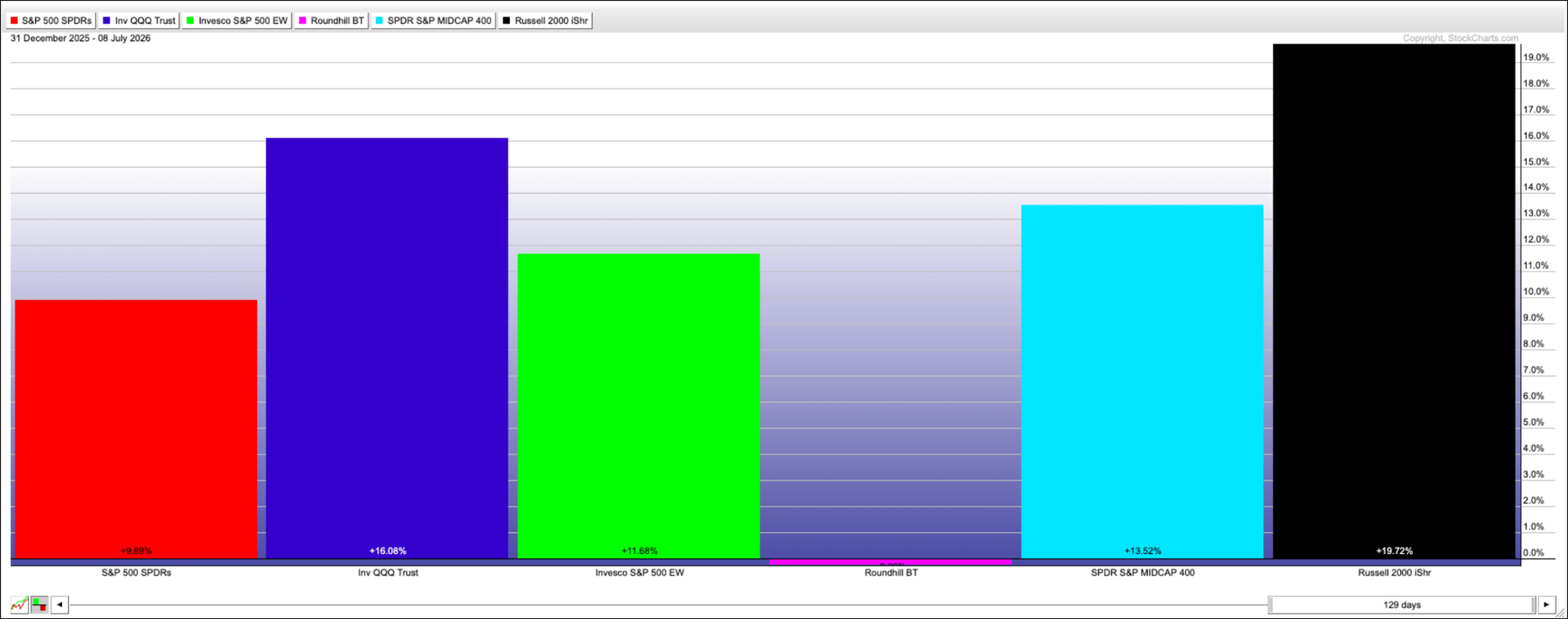Screen dimensions: 1568x619
Task: Click the cyan legend color square
Action: [x=379, y=20]
